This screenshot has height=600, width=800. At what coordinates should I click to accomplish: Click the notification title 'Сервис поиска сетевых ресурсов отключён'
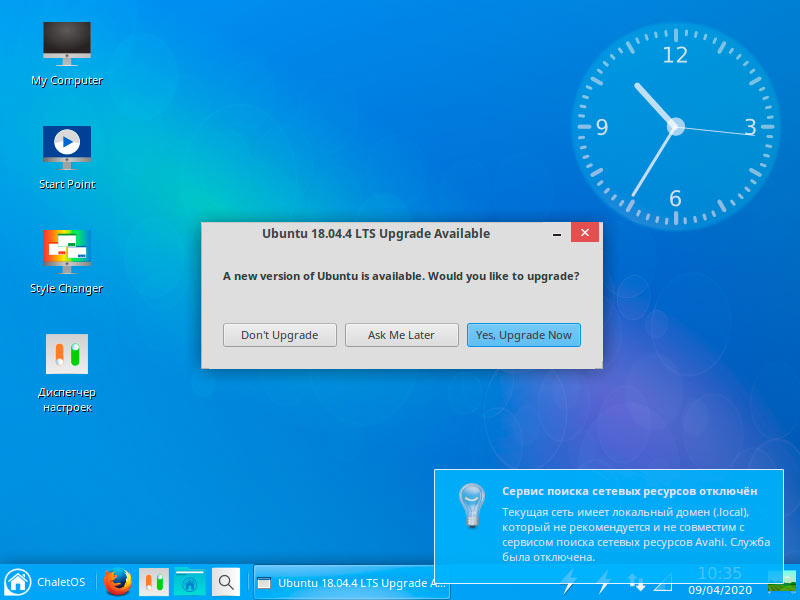[630, 491]
